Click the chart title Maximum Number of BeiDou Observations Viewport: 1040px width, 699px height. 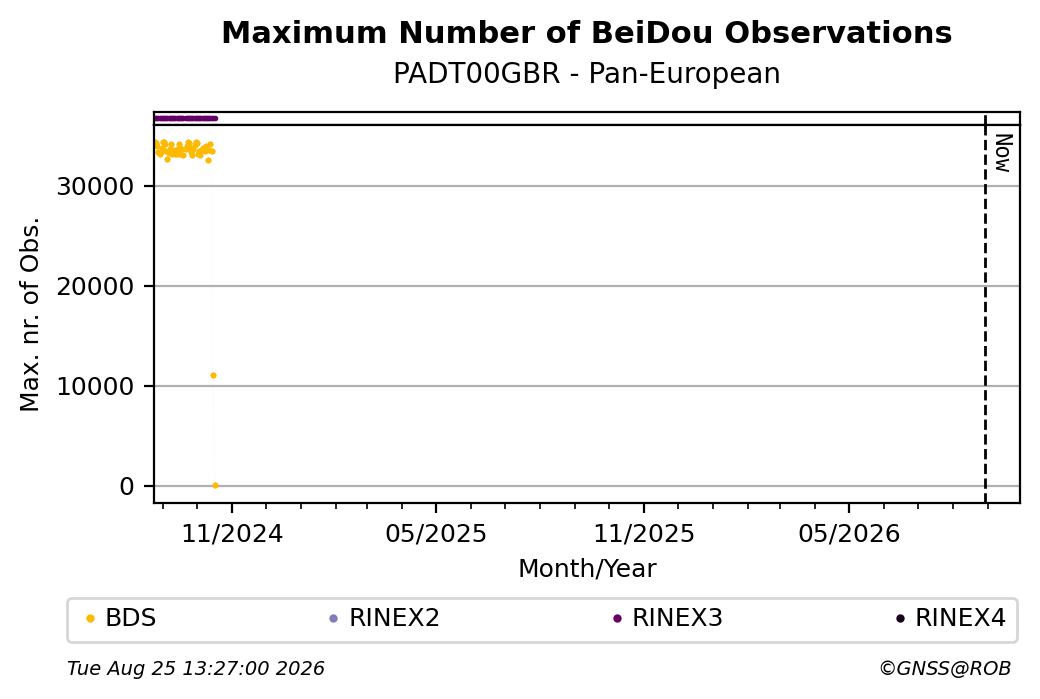586,33
